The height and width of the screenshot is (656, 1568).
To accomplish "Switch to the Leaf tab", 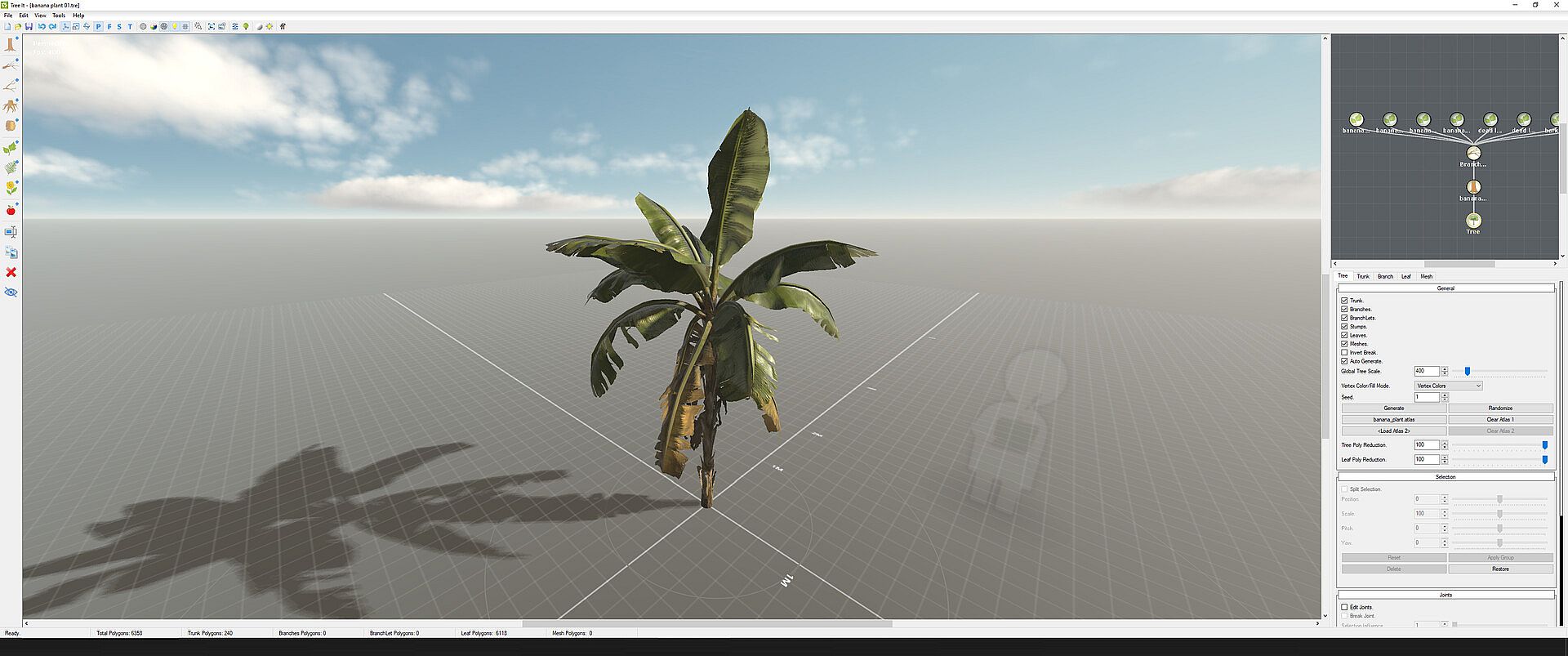I will pos(1405,276).
